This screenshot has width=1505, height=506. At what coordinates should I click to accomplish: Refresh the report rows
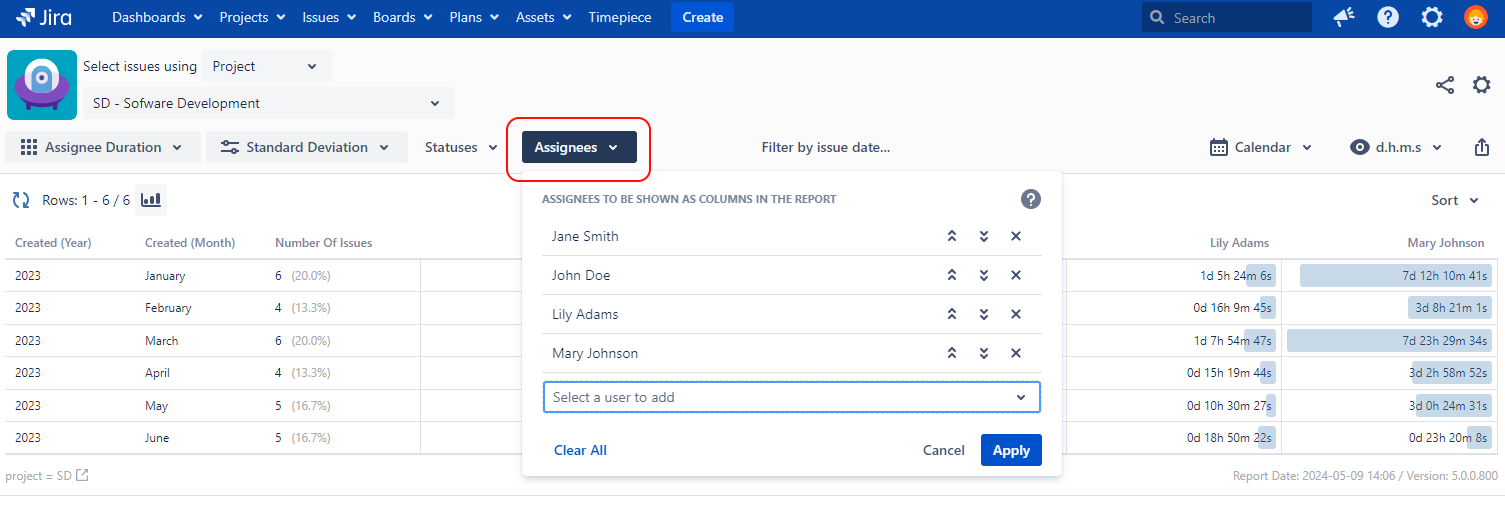[x=21, y=200]
